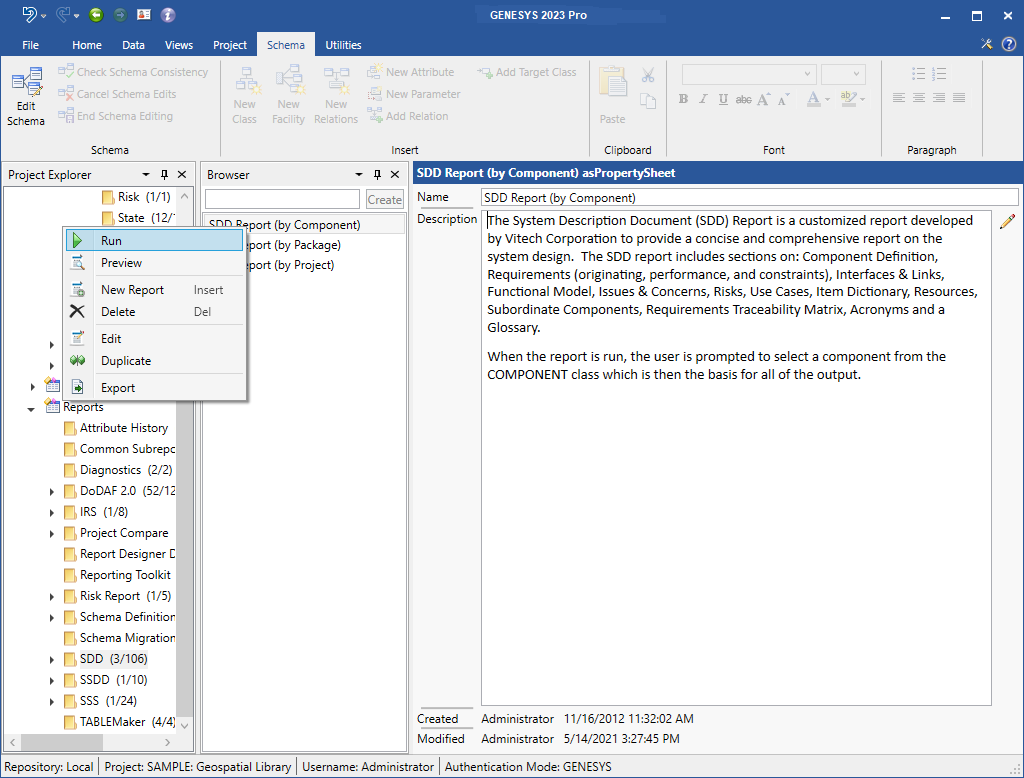1024x778 pixels.
Task: Open the Project Explorer panel options dropdown
Action: coord(147,175)
